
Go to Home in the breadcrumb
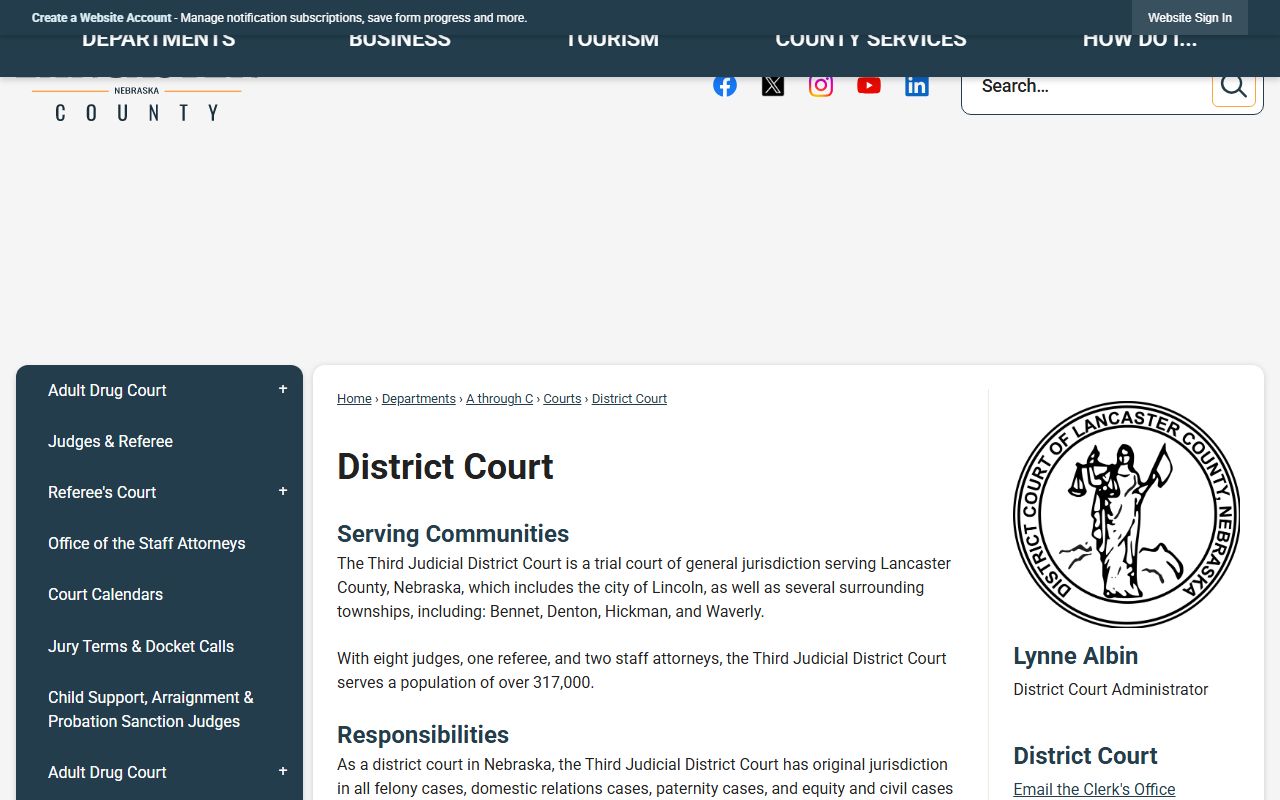click(x=354, y=399)
